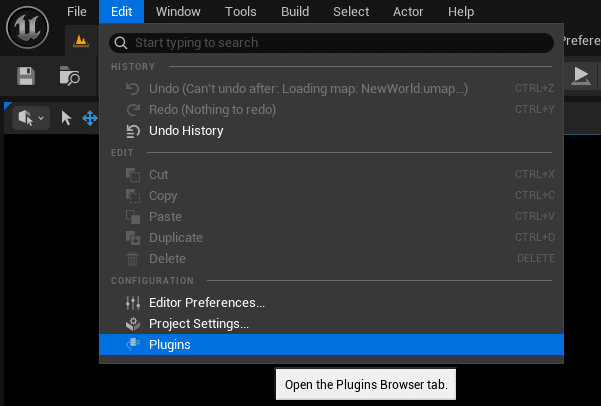Click the Cut scissors-style icon
Viewport: 601px width, 406px height.
click(133, 175)
